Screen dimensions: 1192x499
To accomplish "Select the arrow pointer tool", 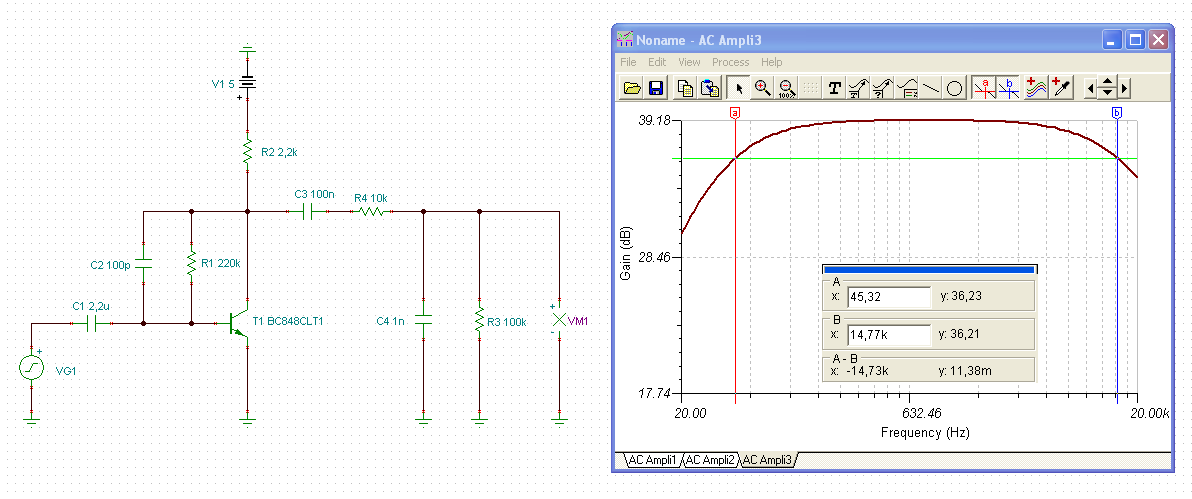I will pyautogui.click(x=738, y=89).
